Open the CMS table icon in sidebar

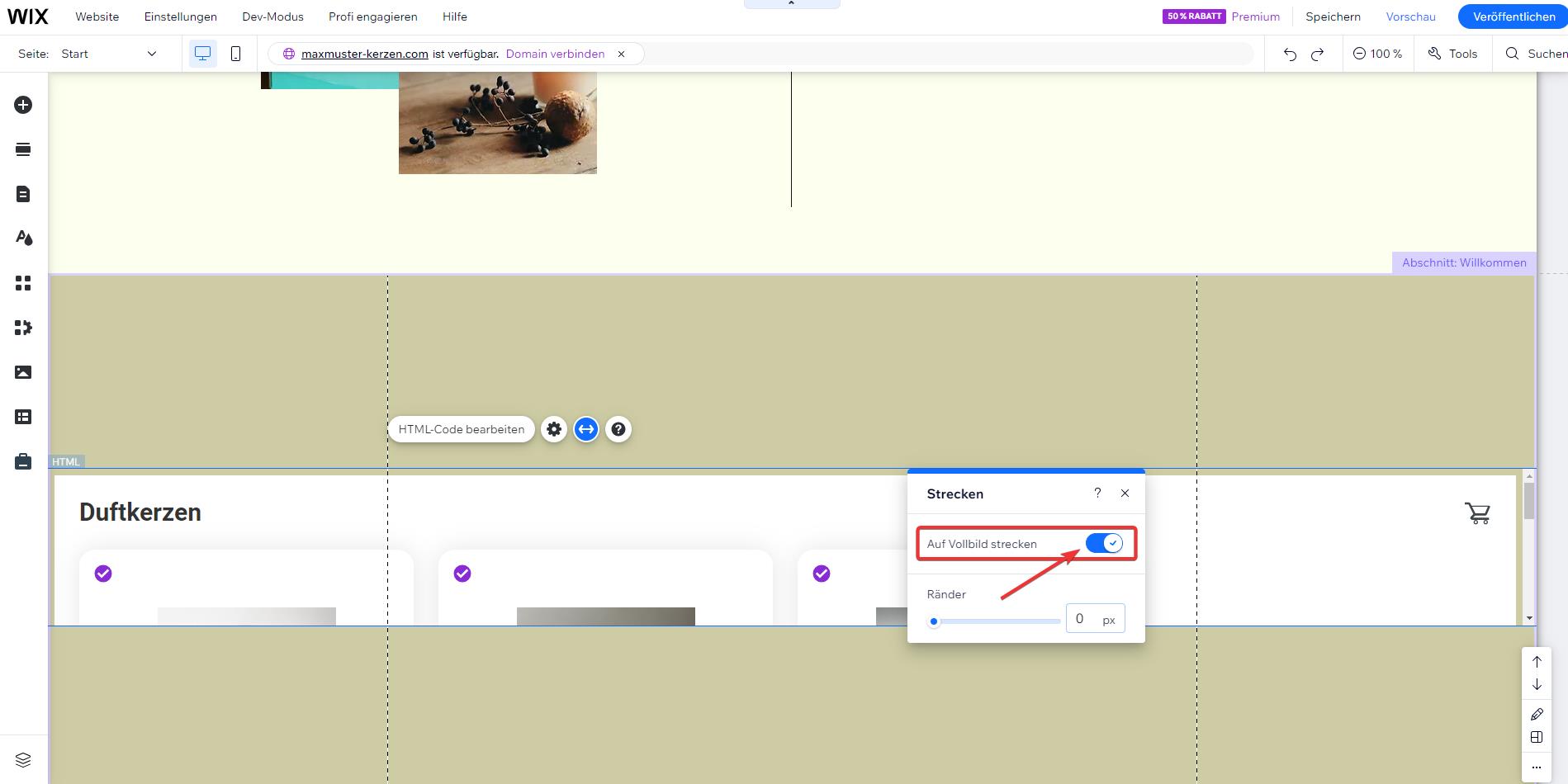tap(23, 417)
